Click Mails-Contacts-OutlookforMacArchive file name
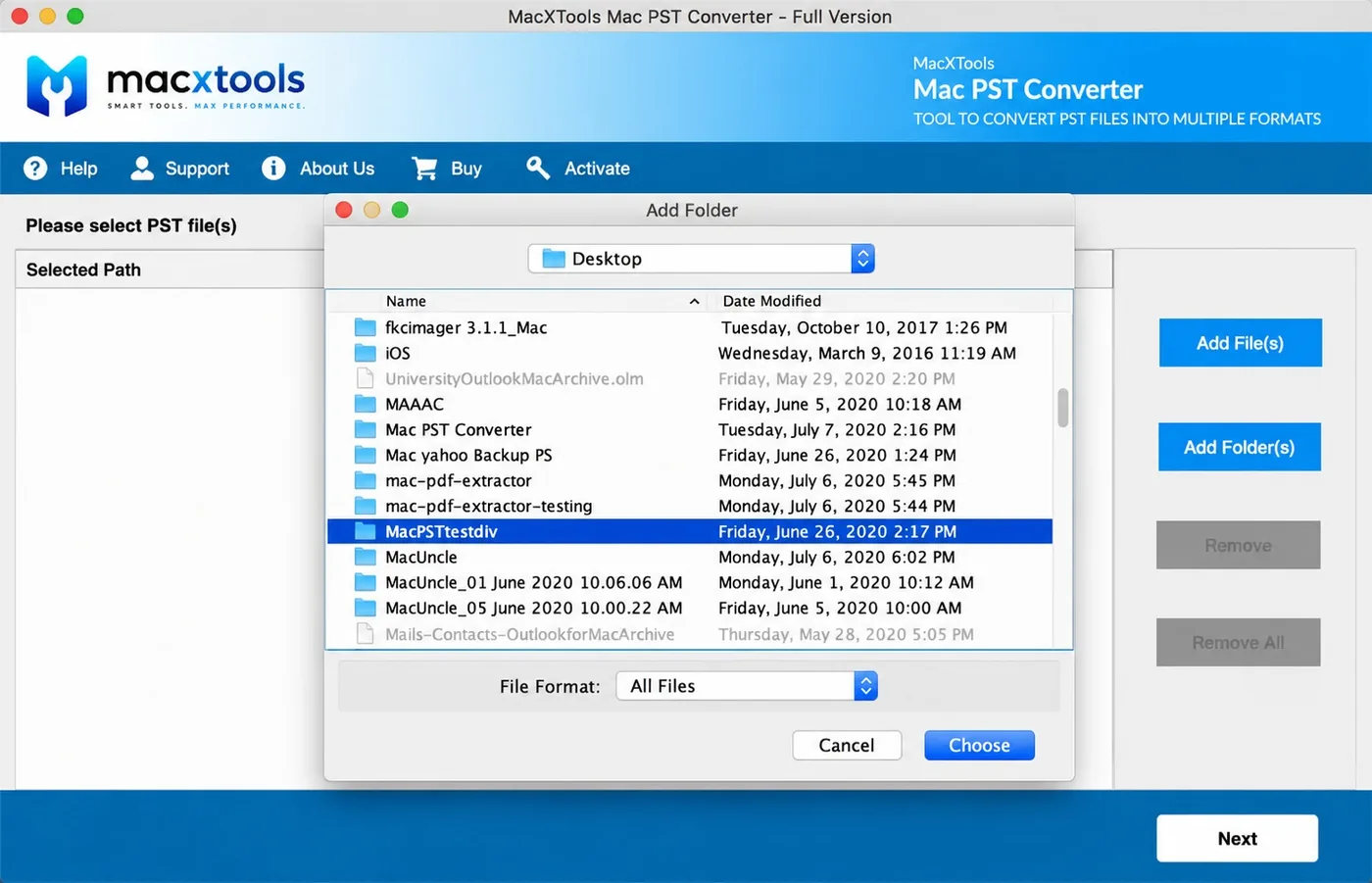The height and width of the screenshot is (883, 1372). coord(529,634)
